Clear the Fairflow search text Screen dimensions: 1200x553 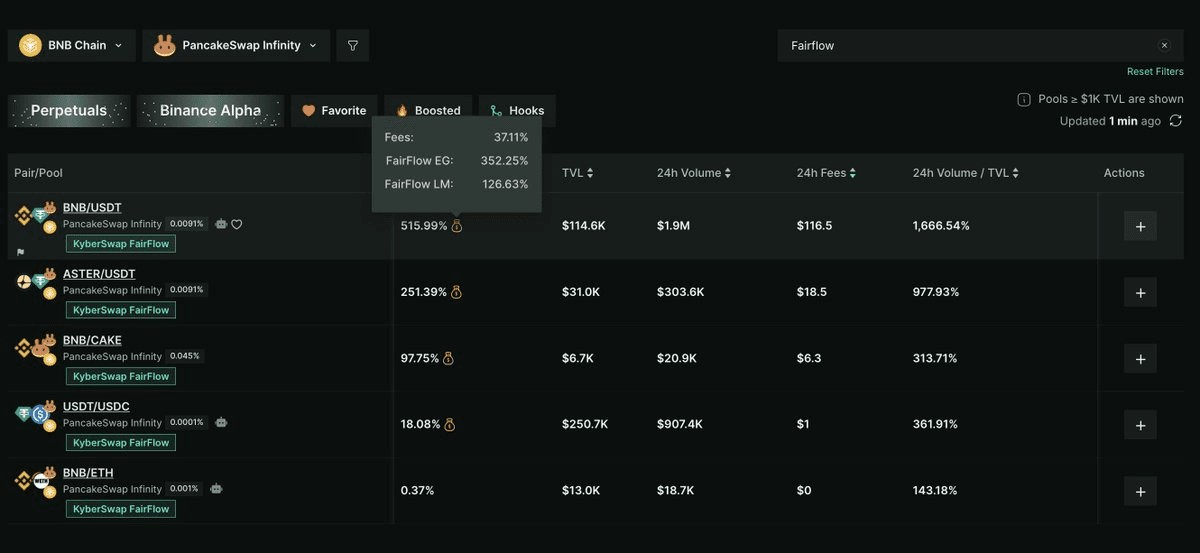pyautogui.click(x=1164, y=45)
